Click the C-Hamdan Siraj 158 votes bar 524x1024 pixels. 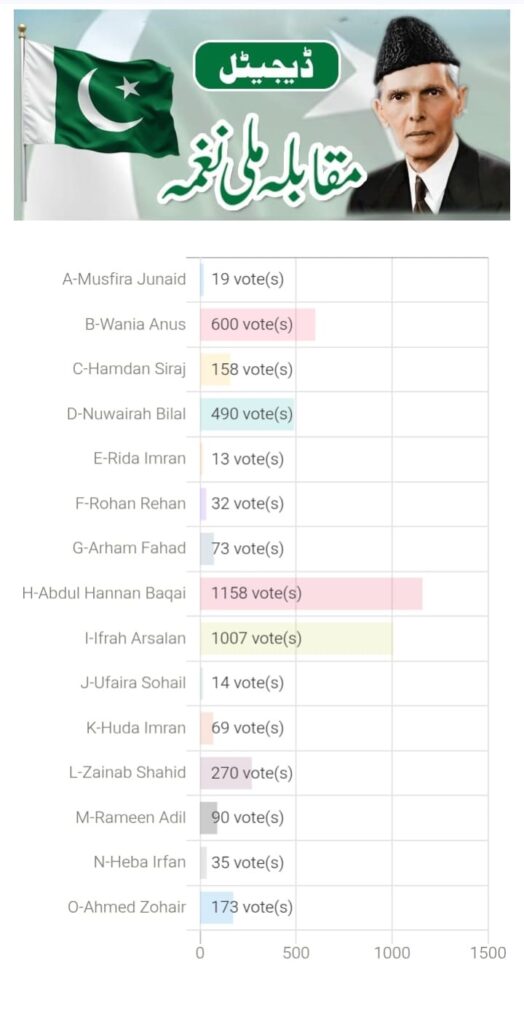click(215, 370)
